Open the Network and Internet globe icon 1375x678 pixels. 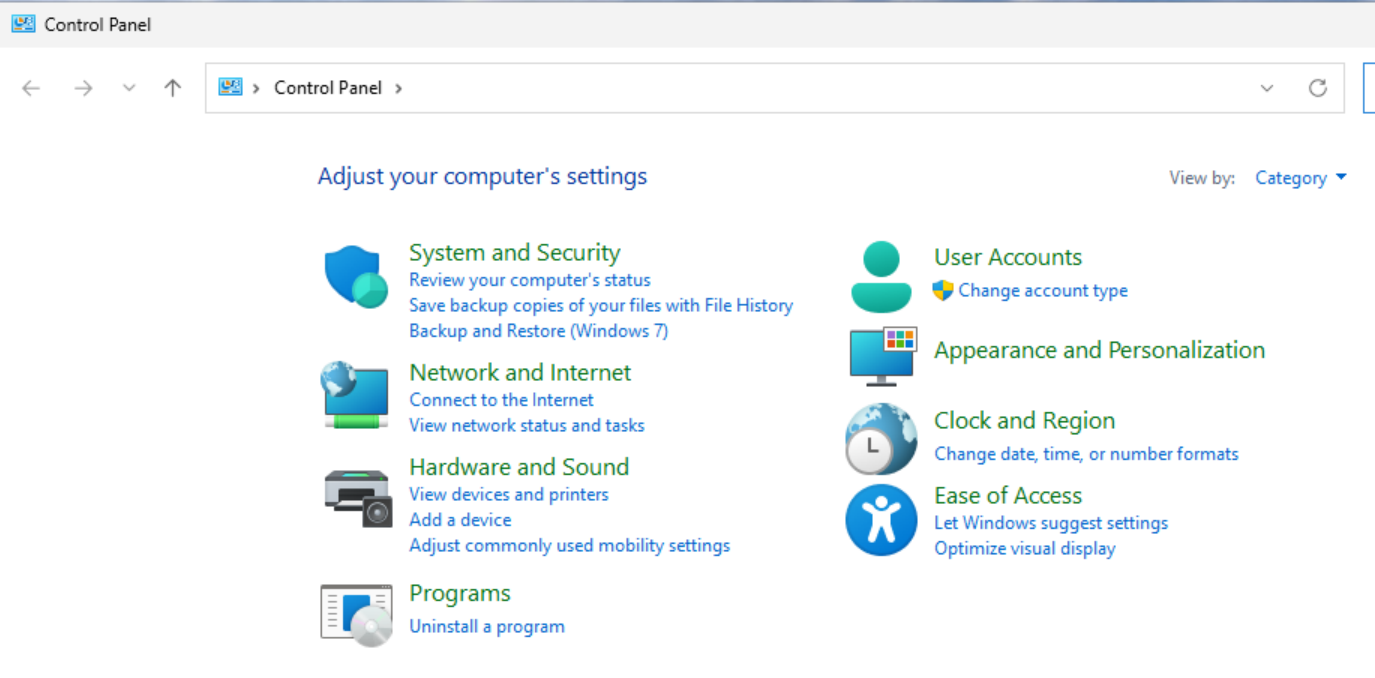pos(355,396)
